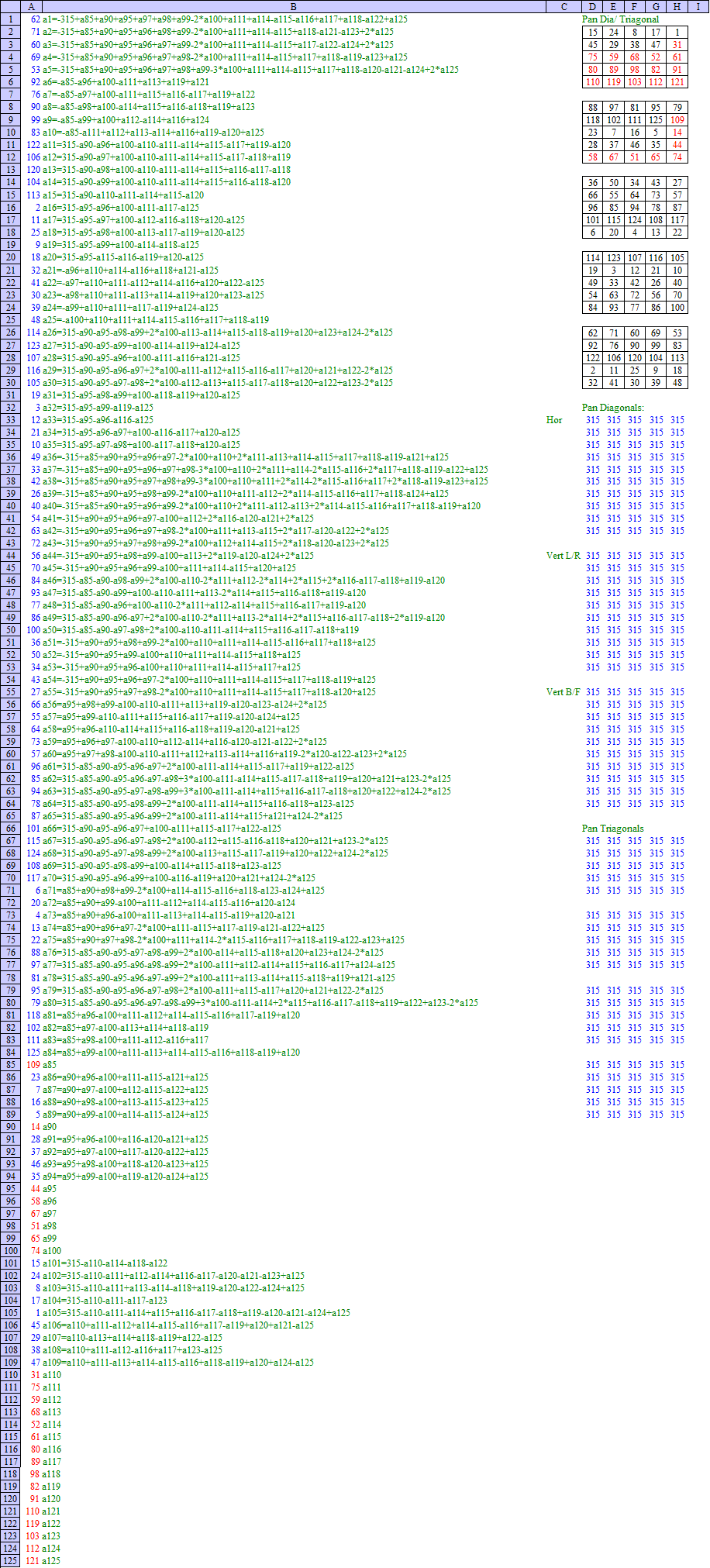Click the 'Vert B/F' label
This screenshot has height=1568, width=710.
coord(564,692)
